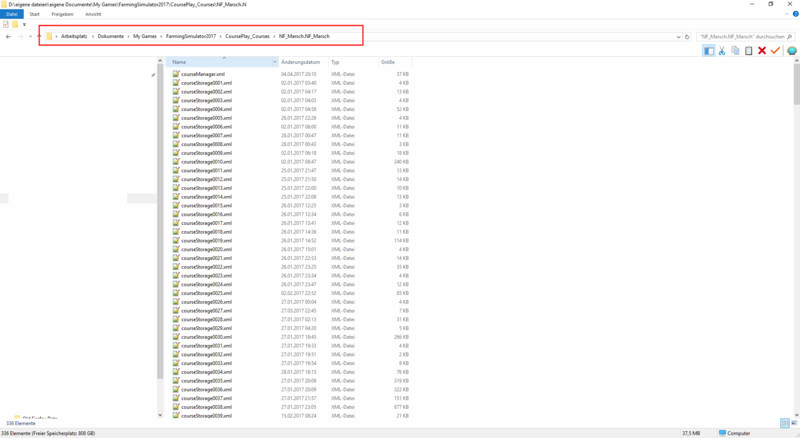Image resolution: width=800 pixels, height=438 pixels.
Task: Open the blue help question mark
Action: coord(795,15)
